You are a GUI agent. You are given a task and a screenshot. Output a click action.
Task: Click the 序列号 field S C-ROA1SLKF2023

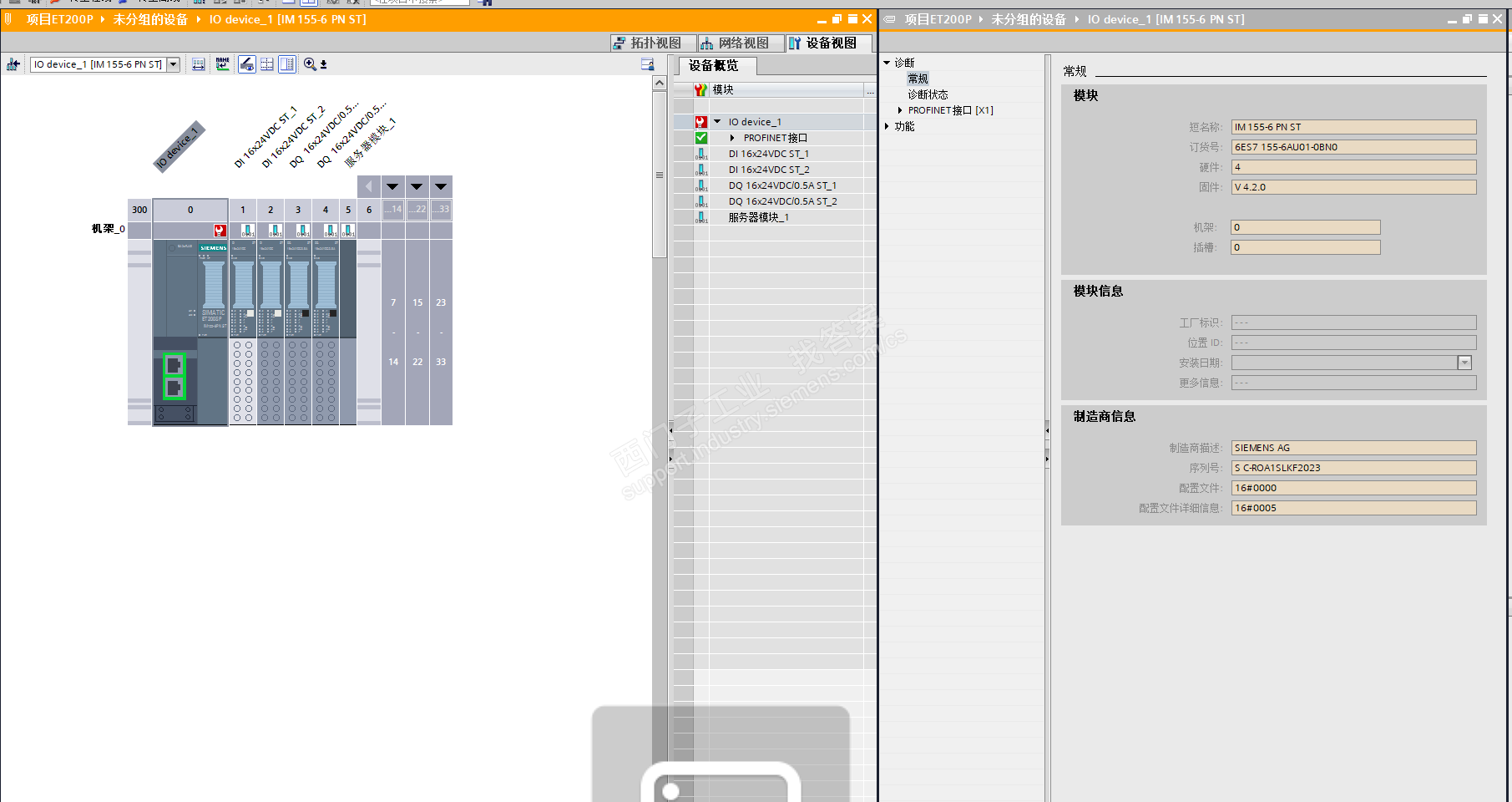coord(1353,468)
